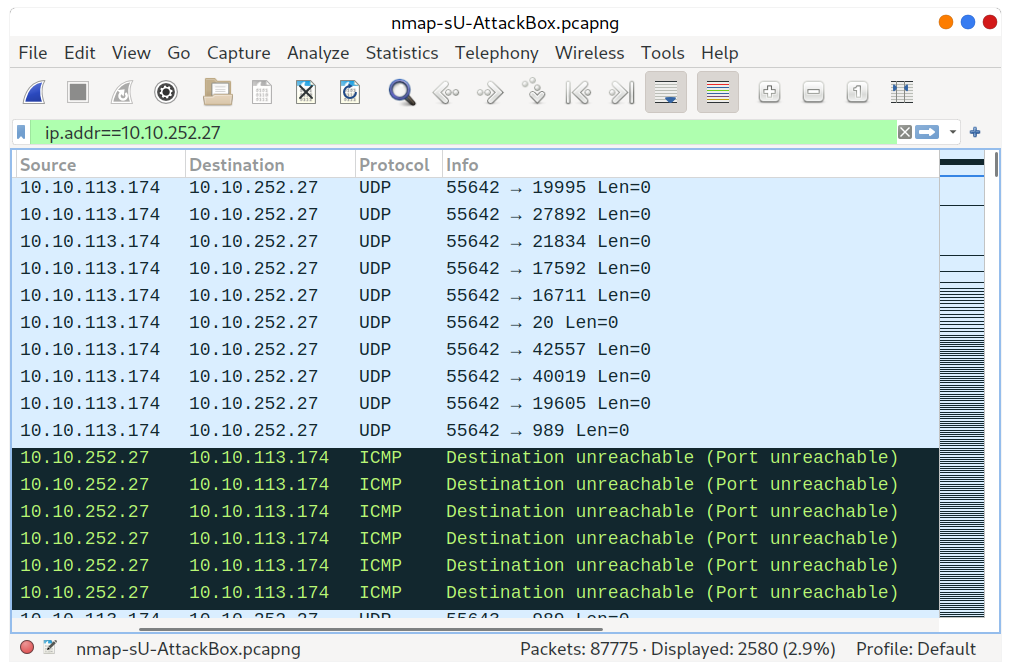Open the Capture menu
The width and height of the screenshot is (1011, 671).
tap(239, 53)
